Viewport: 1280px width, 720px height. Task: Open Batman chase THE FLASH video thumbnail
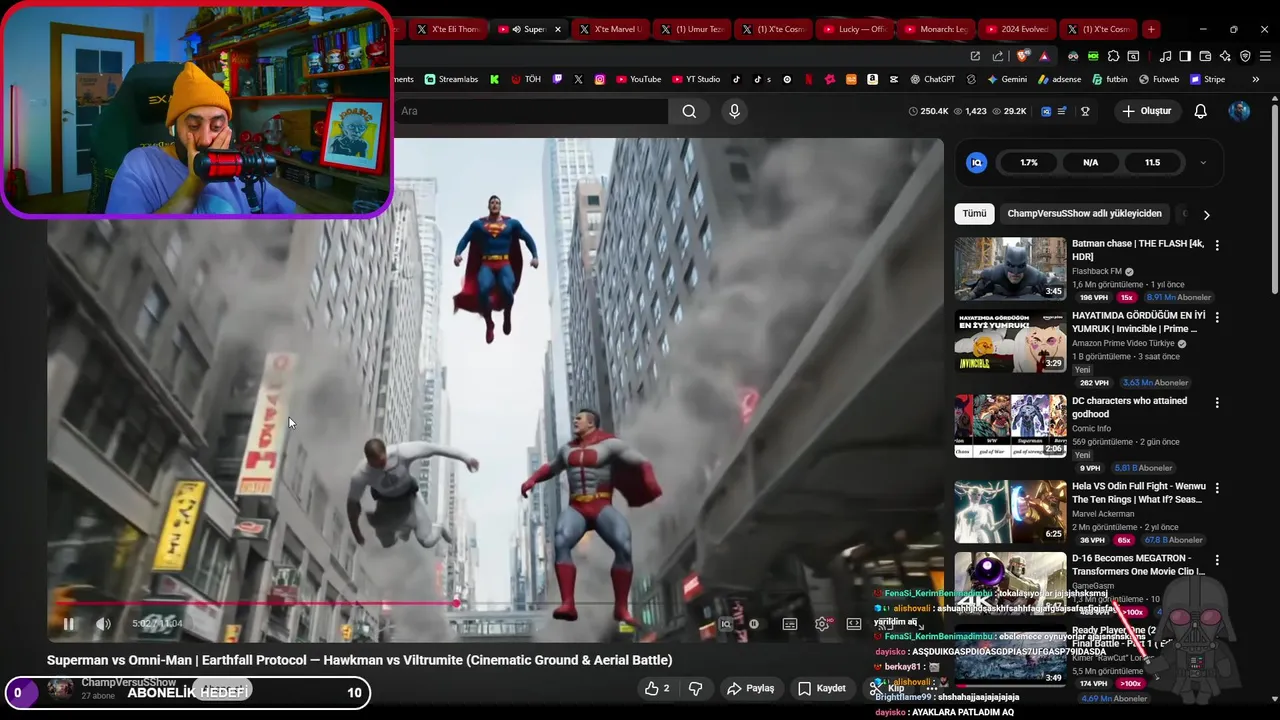click(x=1010, y=268)
